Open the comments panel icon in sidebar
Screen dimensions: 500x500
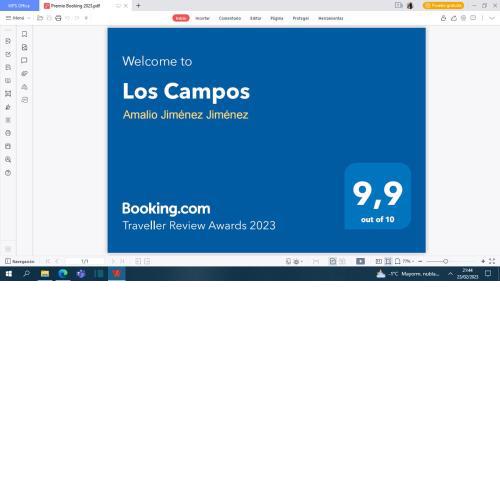point(24,60)
